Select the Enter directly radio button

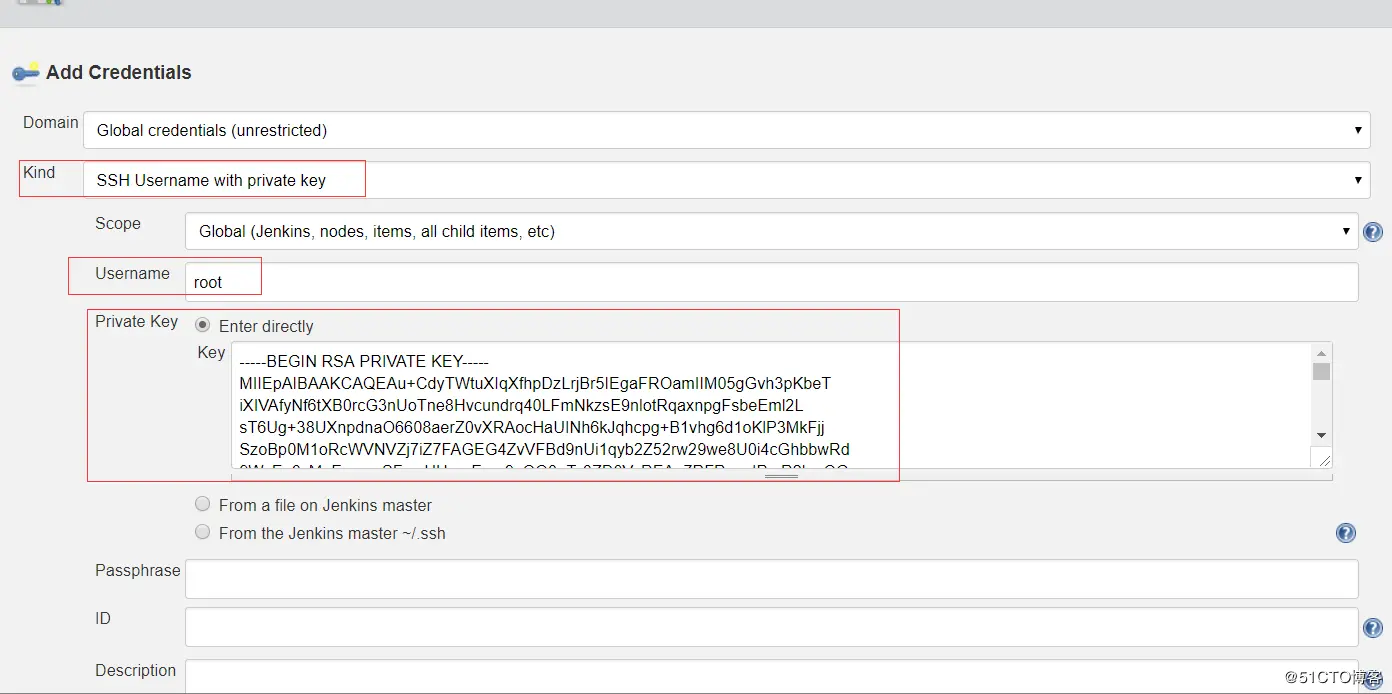click(203, 325)
